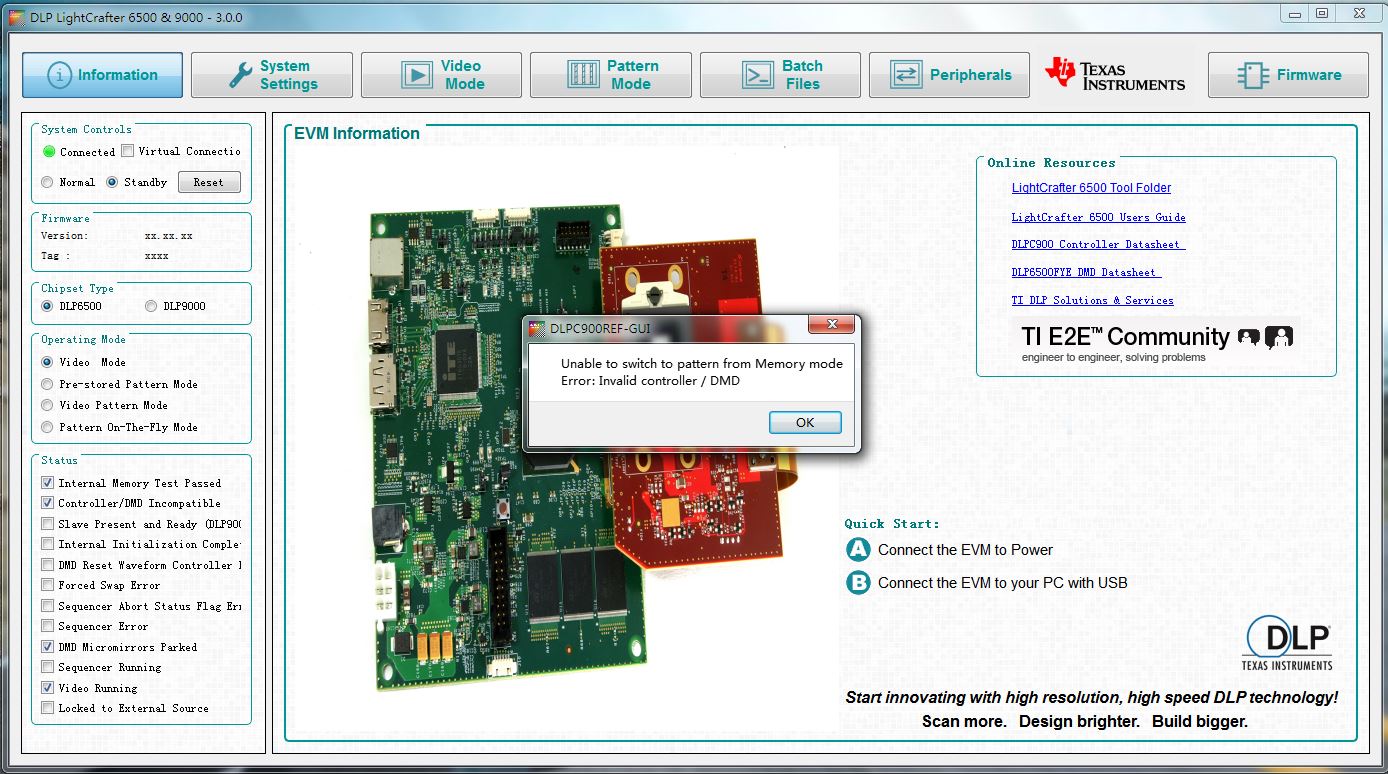
Task: Select Pattern On-The-Fly Mode
Action: click(x=47, y=427)
